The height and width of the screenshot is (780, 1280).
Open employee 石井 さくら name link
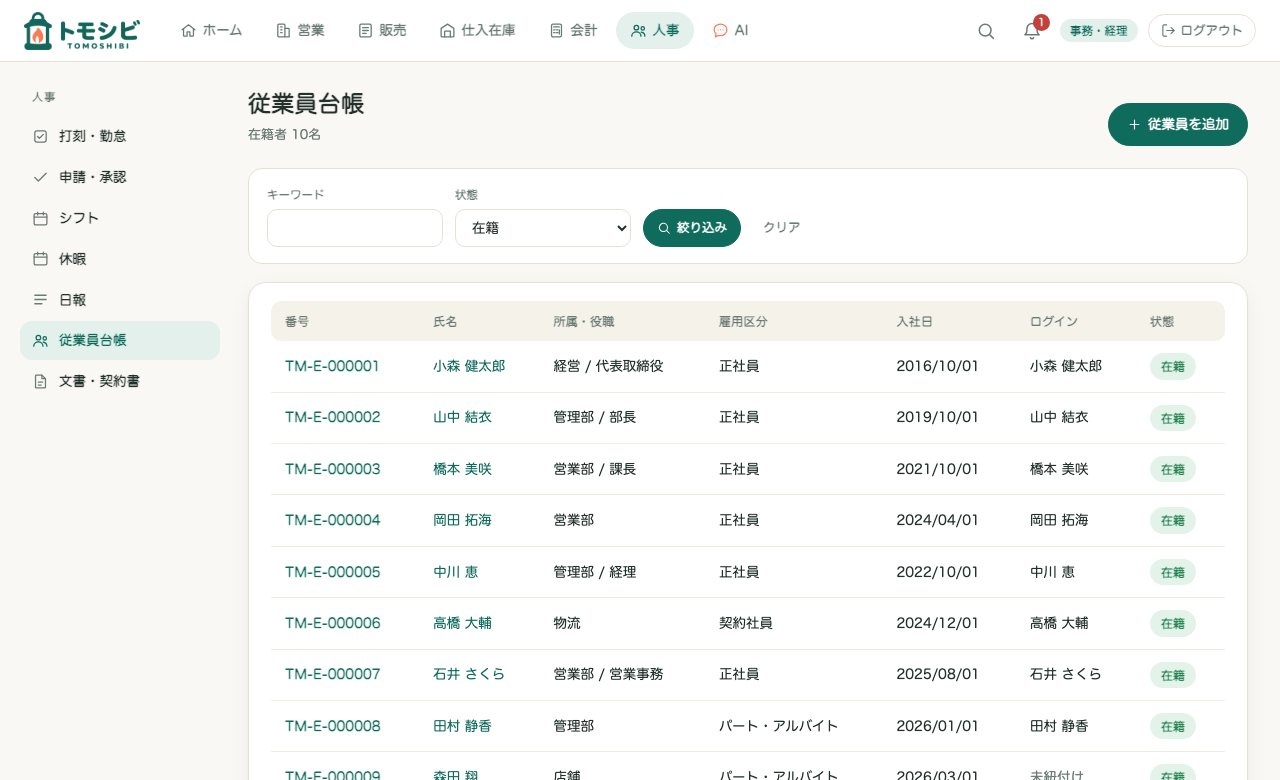tap(469, 674)
